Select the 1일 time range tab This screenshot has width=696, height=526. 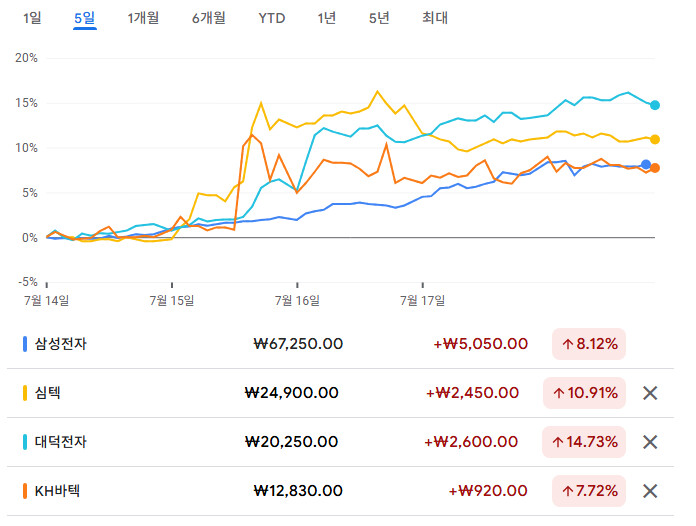[x=33, y=17]
